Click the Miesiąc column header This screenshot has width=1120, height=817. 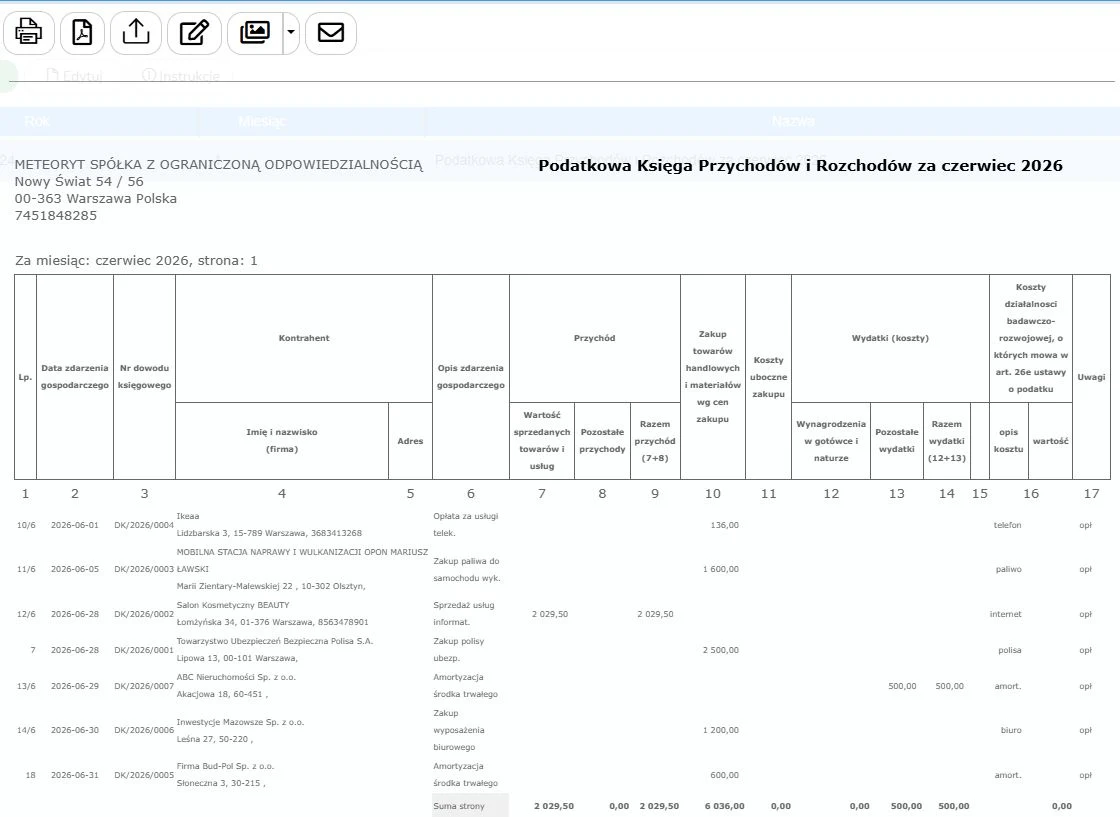click(261, 121)
